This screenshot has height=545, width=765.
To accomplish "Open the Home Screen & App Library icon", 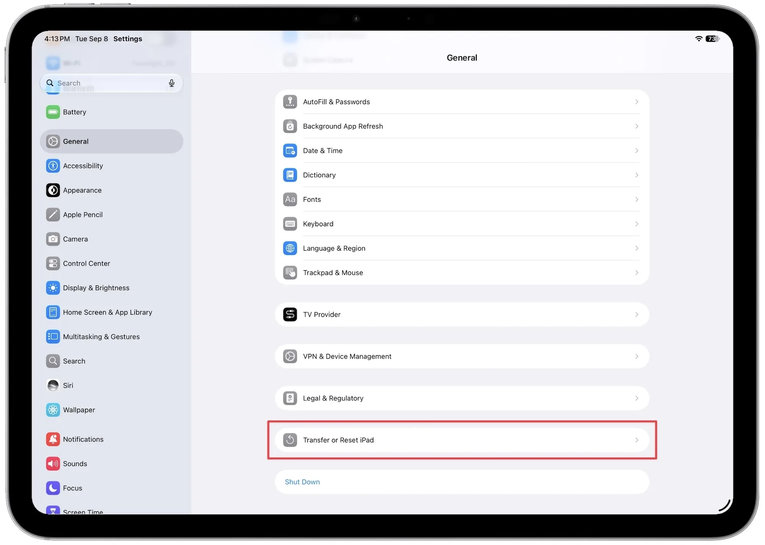I will (53, 312).
